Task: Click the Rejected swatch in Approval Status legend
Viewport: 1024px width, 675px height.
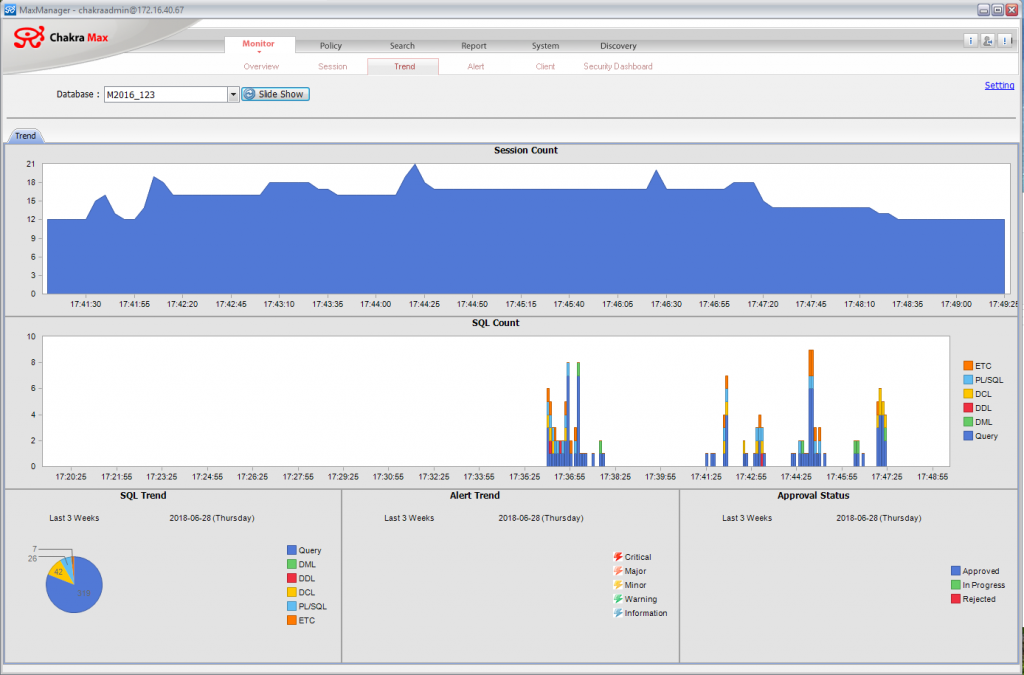Action: (x=955, y=599)
